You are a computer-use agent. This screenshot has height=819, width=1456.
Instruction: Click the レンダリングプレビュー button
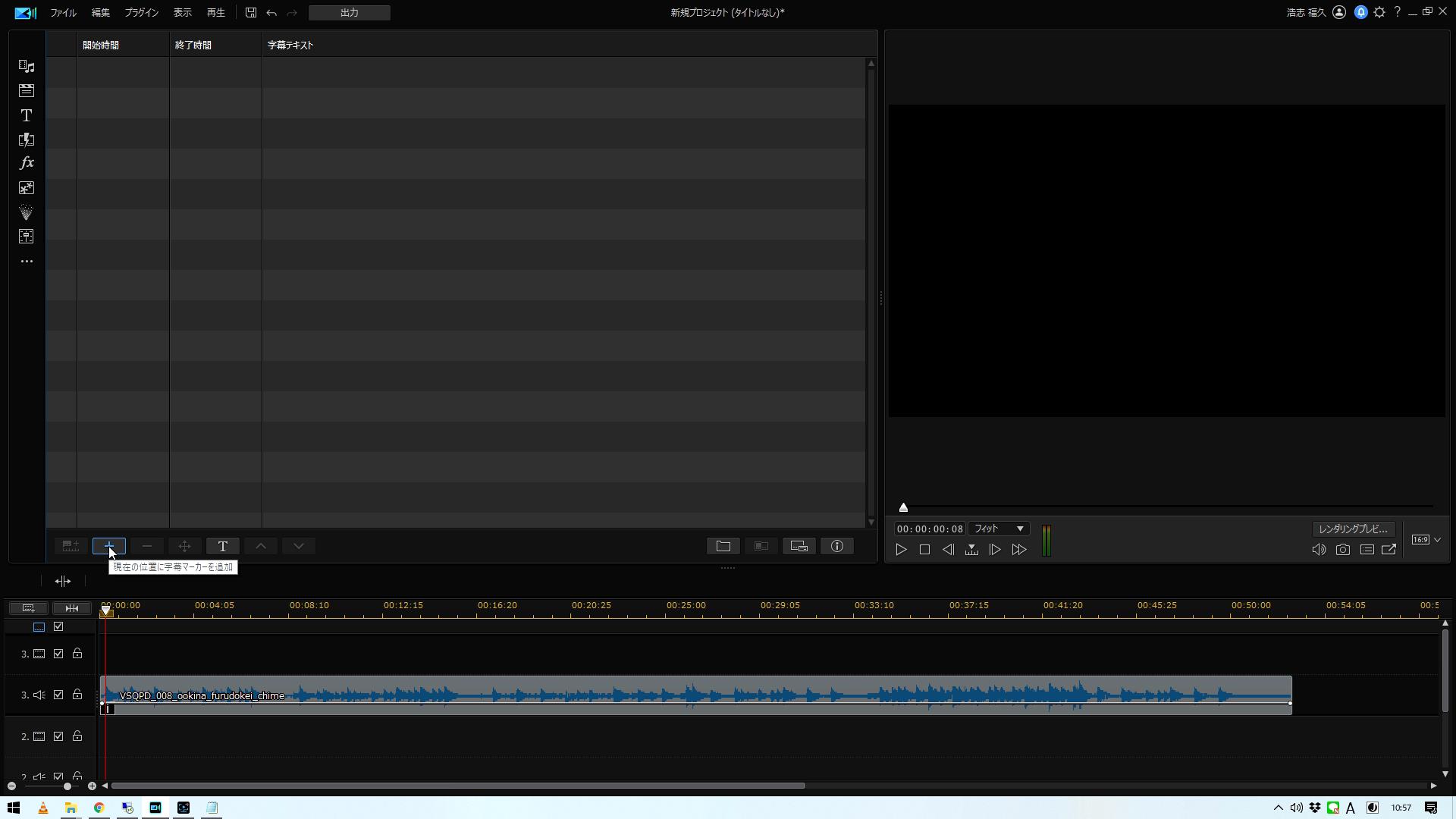coord(1354,529)
